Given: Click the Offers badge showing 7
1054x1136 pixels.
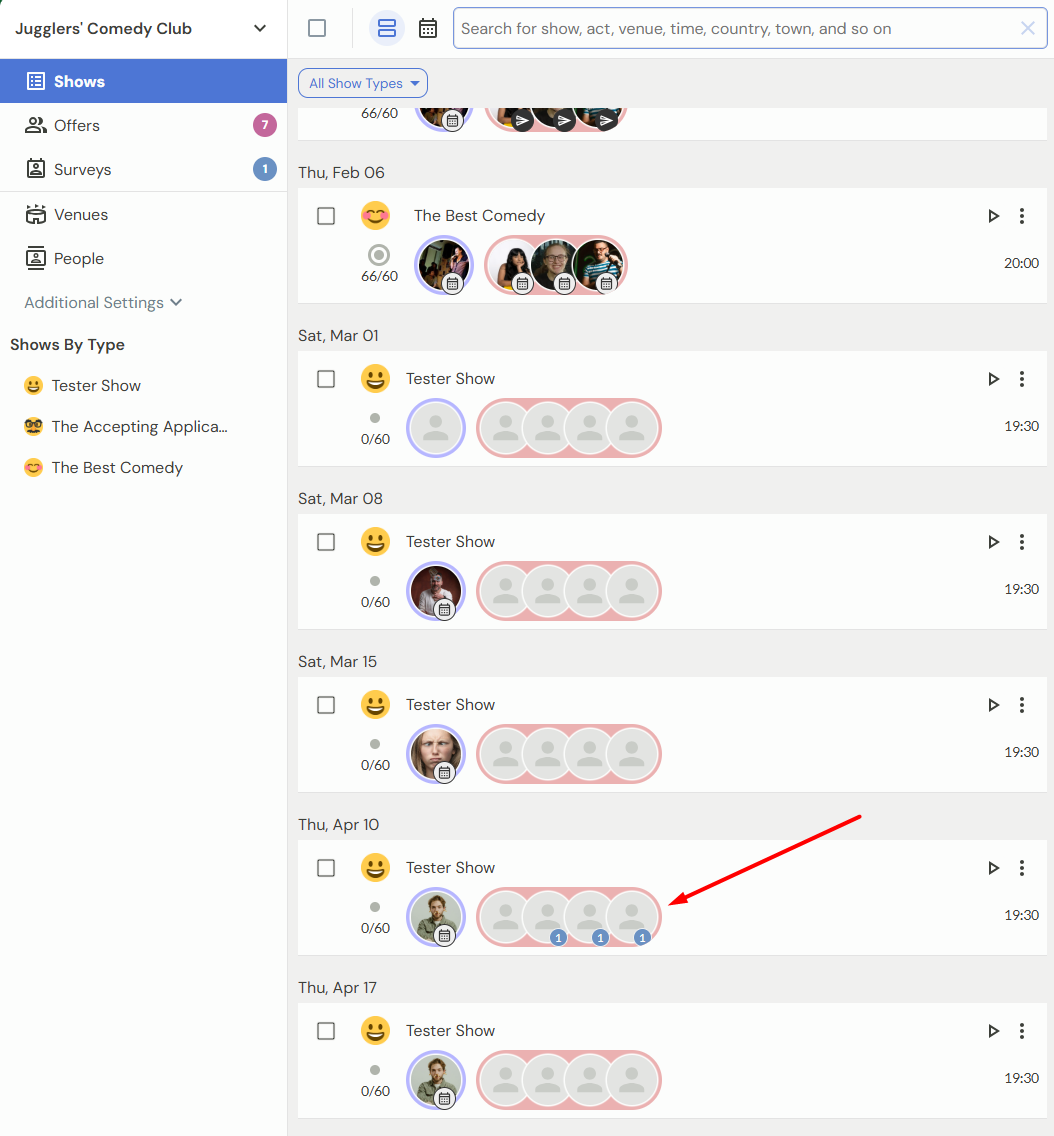Looking at the screenshot, I should (264, 125).
